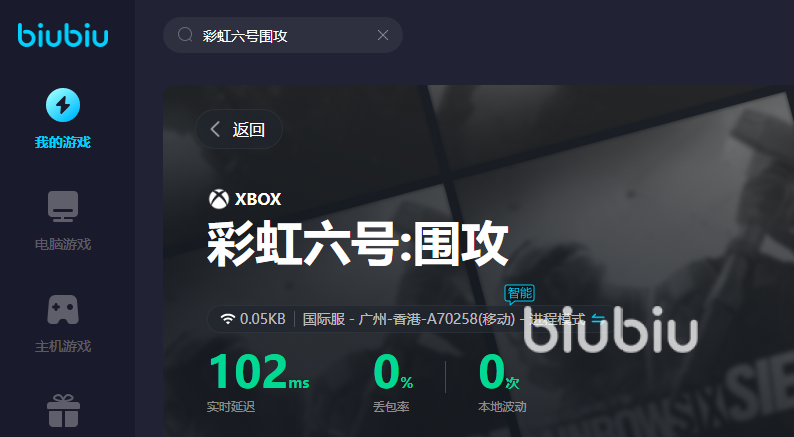Open the 主机游戏 gamepad icon

point(63,309)
